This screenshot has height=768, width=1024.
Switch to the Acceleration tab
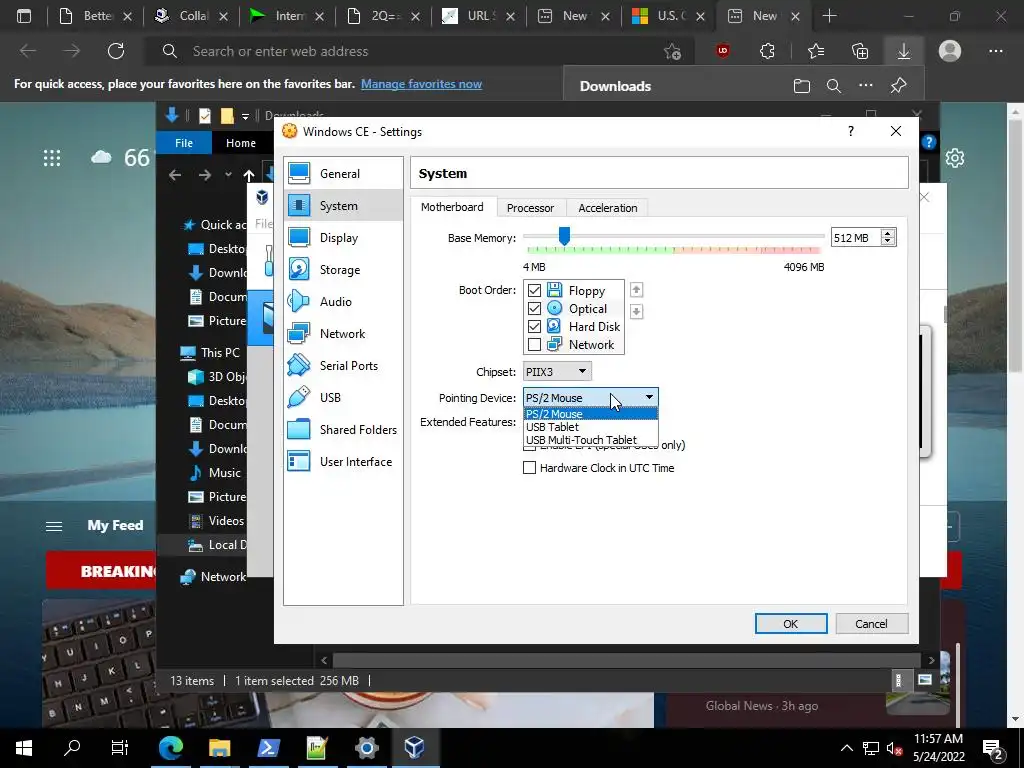point(607,208)
